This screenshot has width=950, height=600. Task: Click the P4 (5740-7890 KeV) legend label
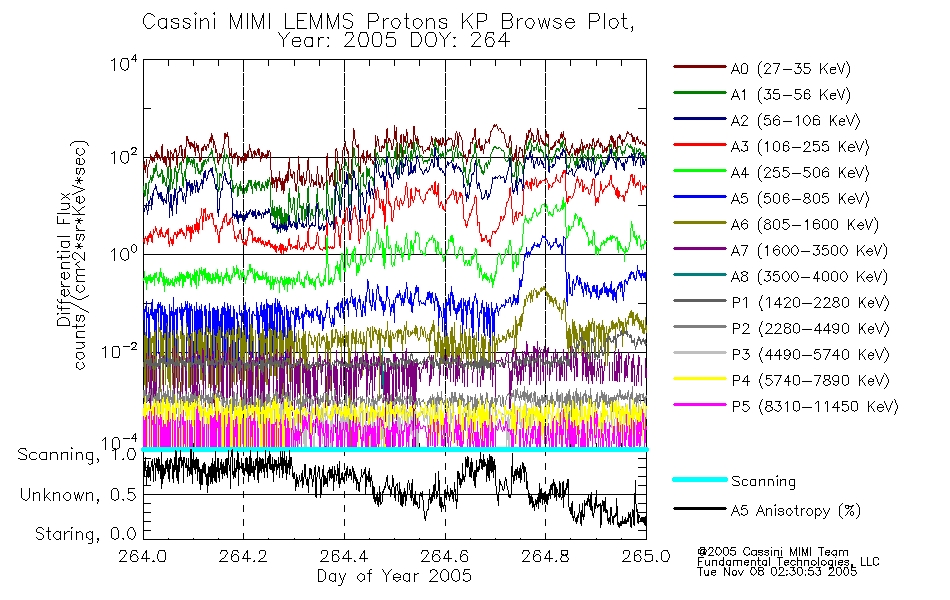coord(810,381)
